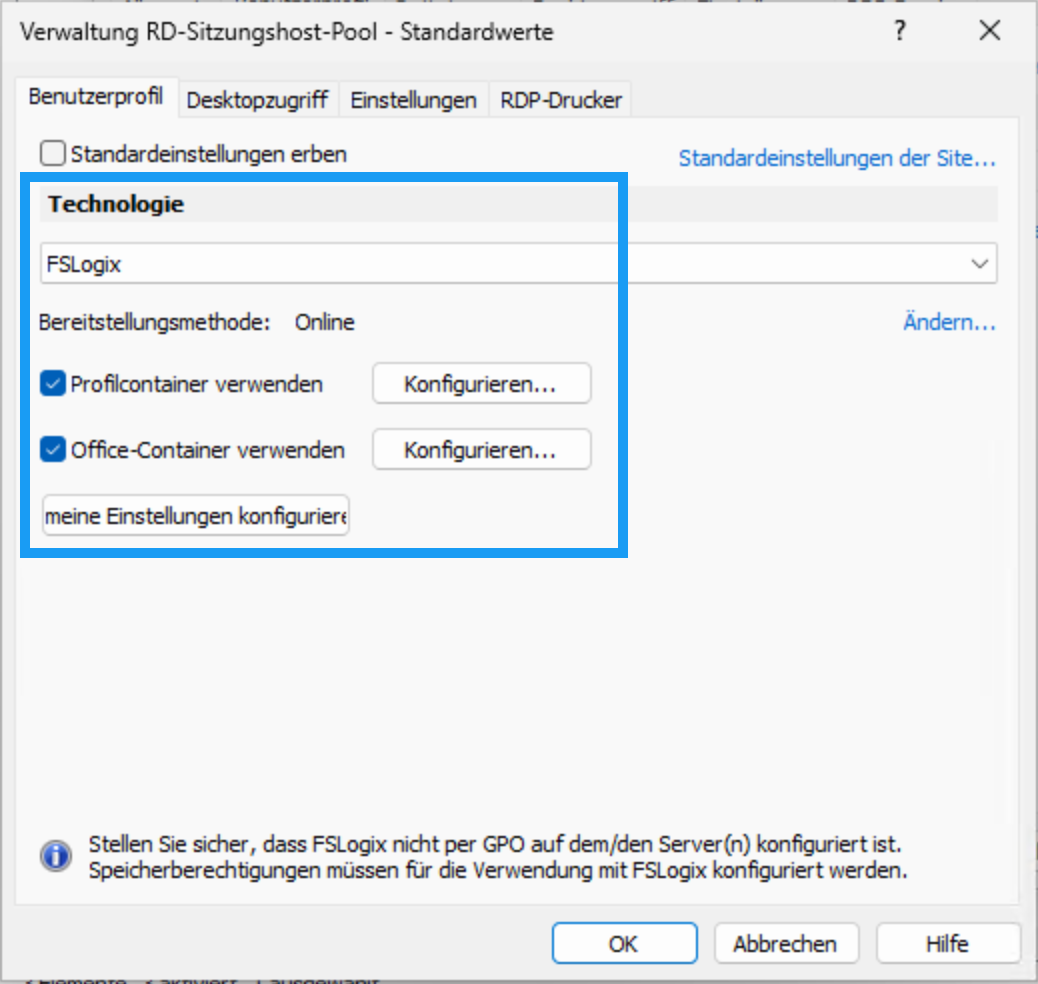Confirm the dialog with OK
Screen dimensions: 1038x984
click(624, 943)
